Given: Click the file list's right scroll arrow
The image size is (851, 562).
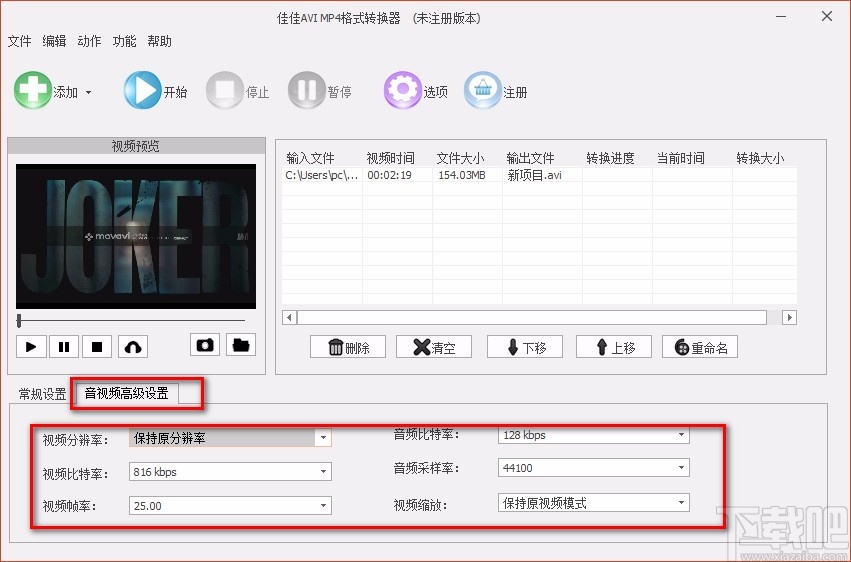Looking at the screenshot, I should pos(790,317).
